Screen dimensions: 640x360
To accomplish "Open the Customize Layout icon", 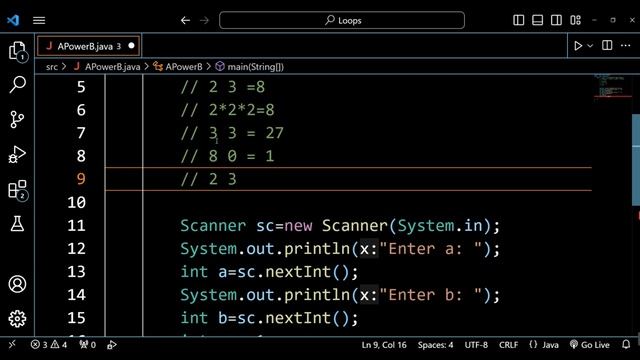I will tap(576, 20).
